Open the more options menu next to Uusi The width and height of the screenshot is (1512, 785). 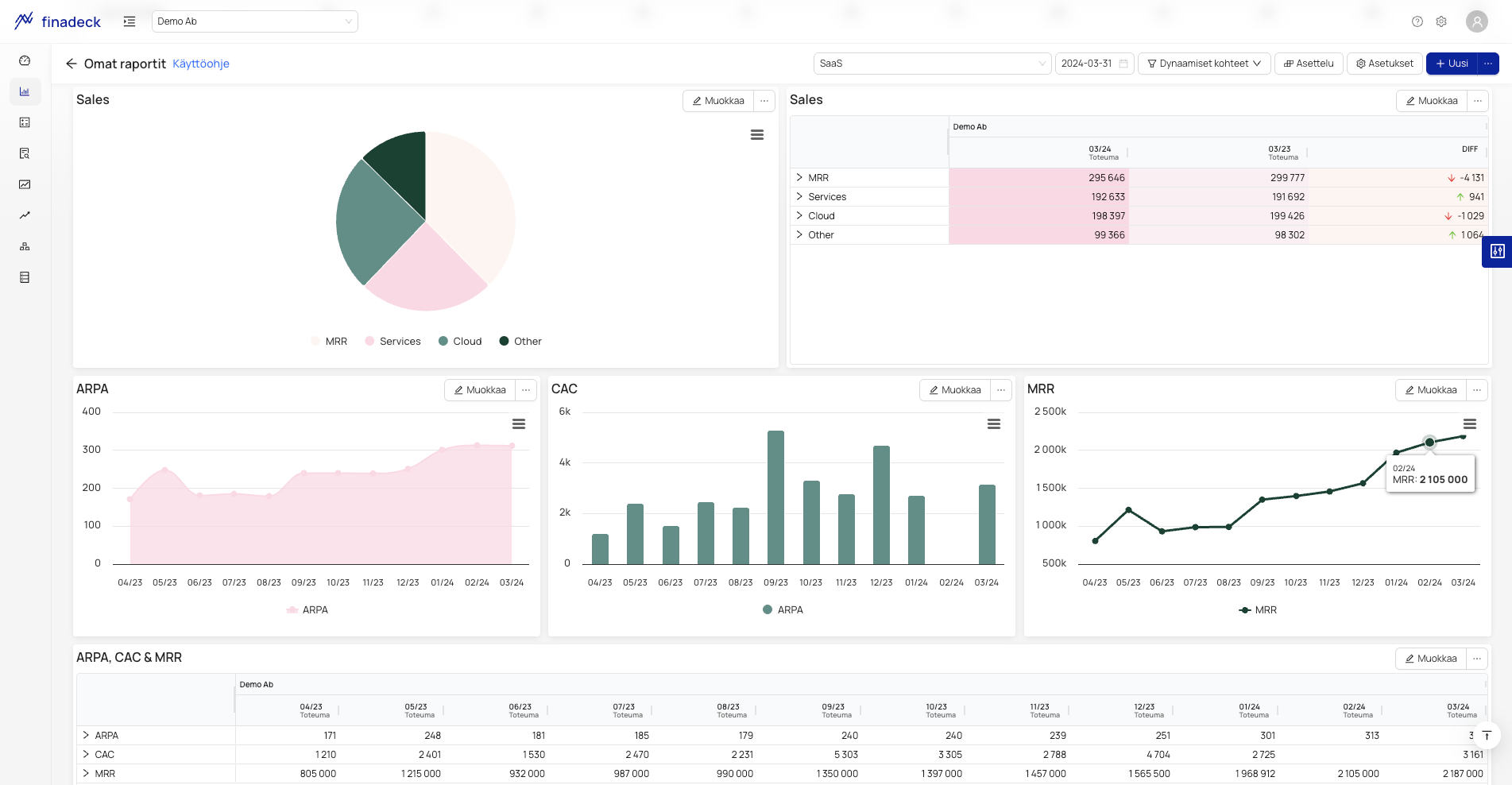[x=1487, y=64]
